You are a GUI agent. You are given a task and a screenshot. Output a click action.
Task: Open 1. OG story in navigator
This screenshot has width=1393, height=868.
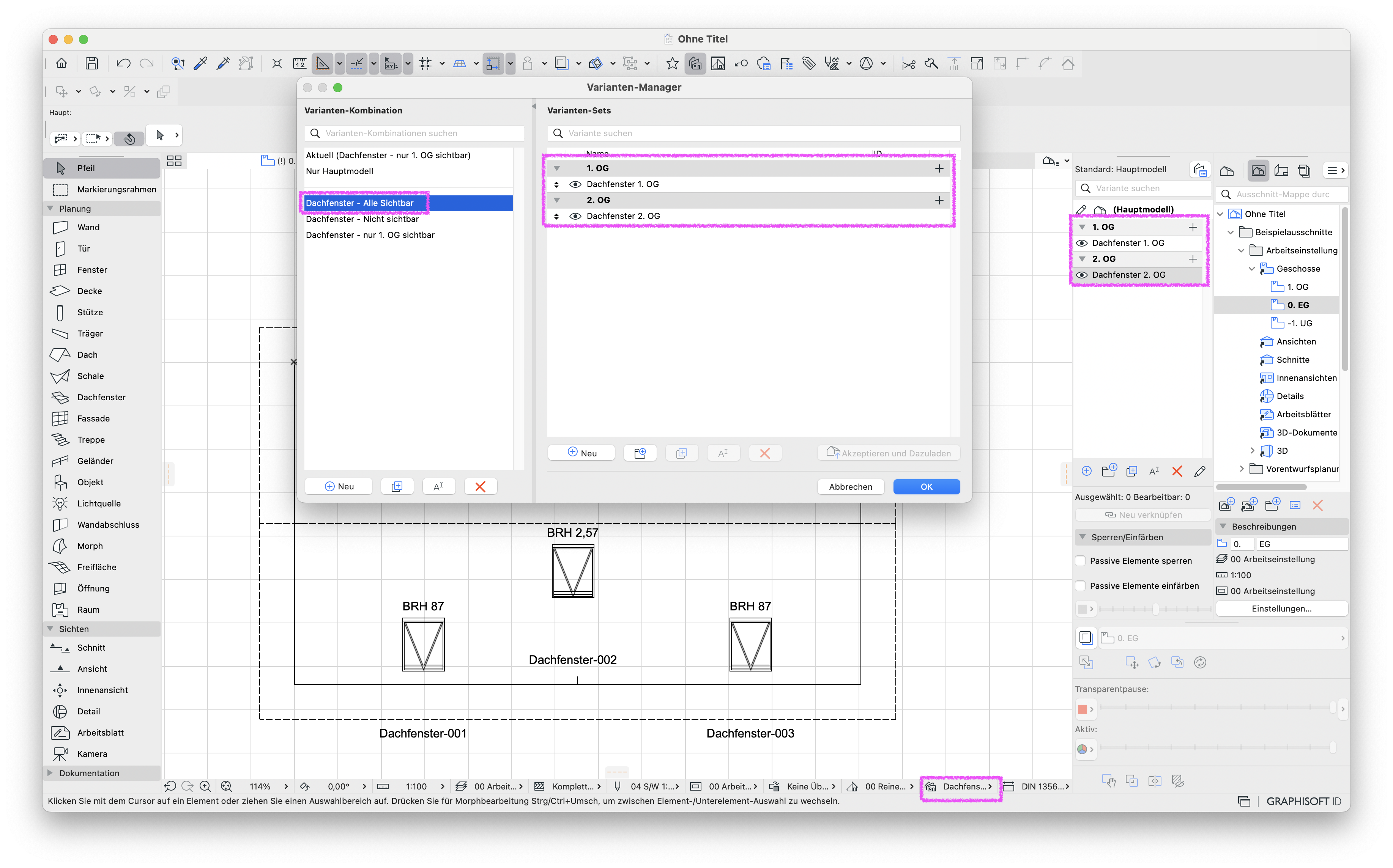(1297, 287)
